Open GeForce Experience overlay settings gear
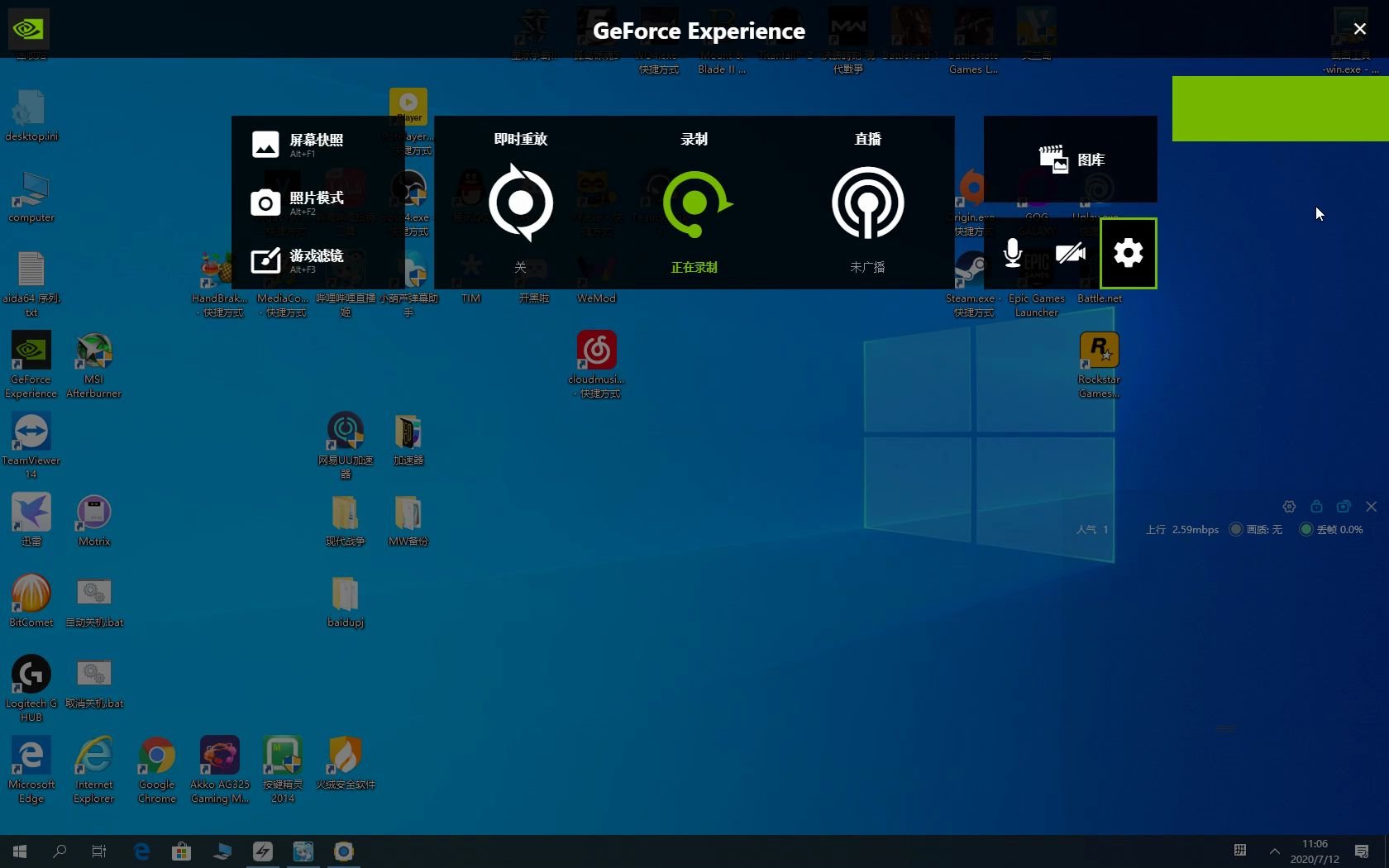Screen dimensions: 1389x868 tap(1129, 253)
